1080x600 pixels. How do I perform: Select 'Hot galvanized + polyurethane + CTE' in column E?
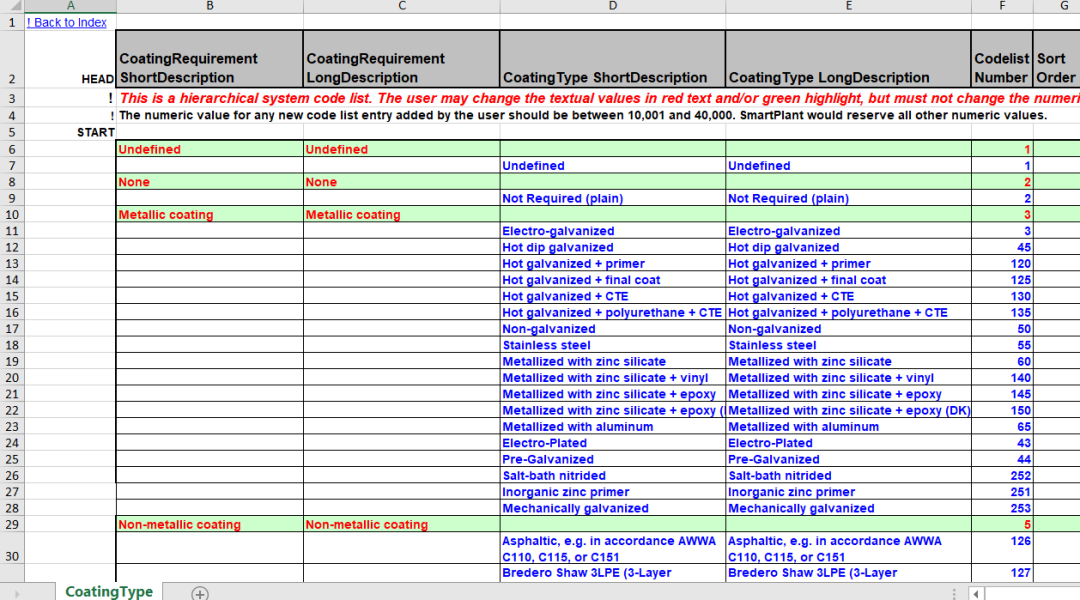pyautogui.click(x=849, y=313)
